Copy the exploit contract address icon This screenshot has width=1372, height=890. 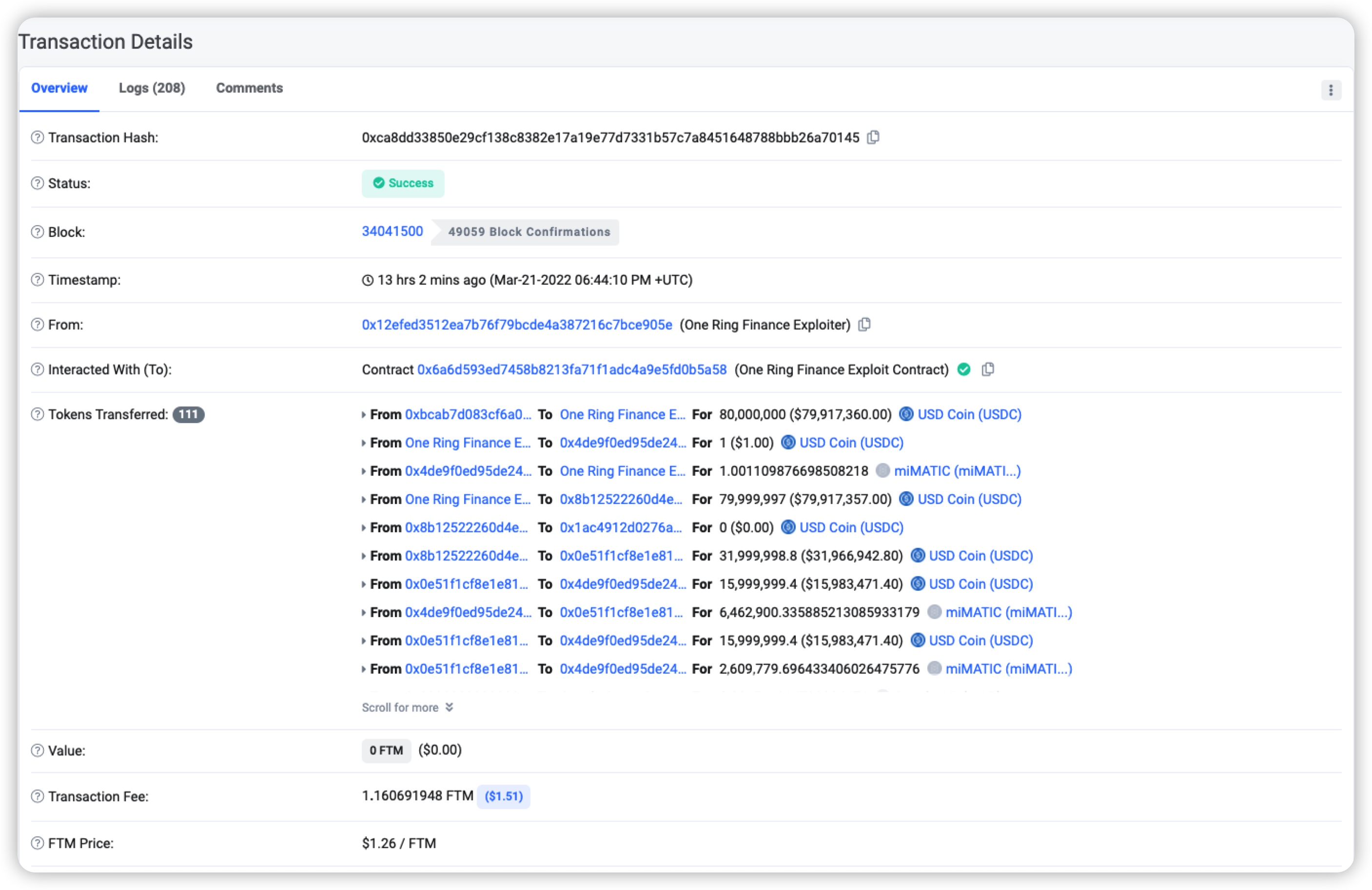[x=987, y=369]
